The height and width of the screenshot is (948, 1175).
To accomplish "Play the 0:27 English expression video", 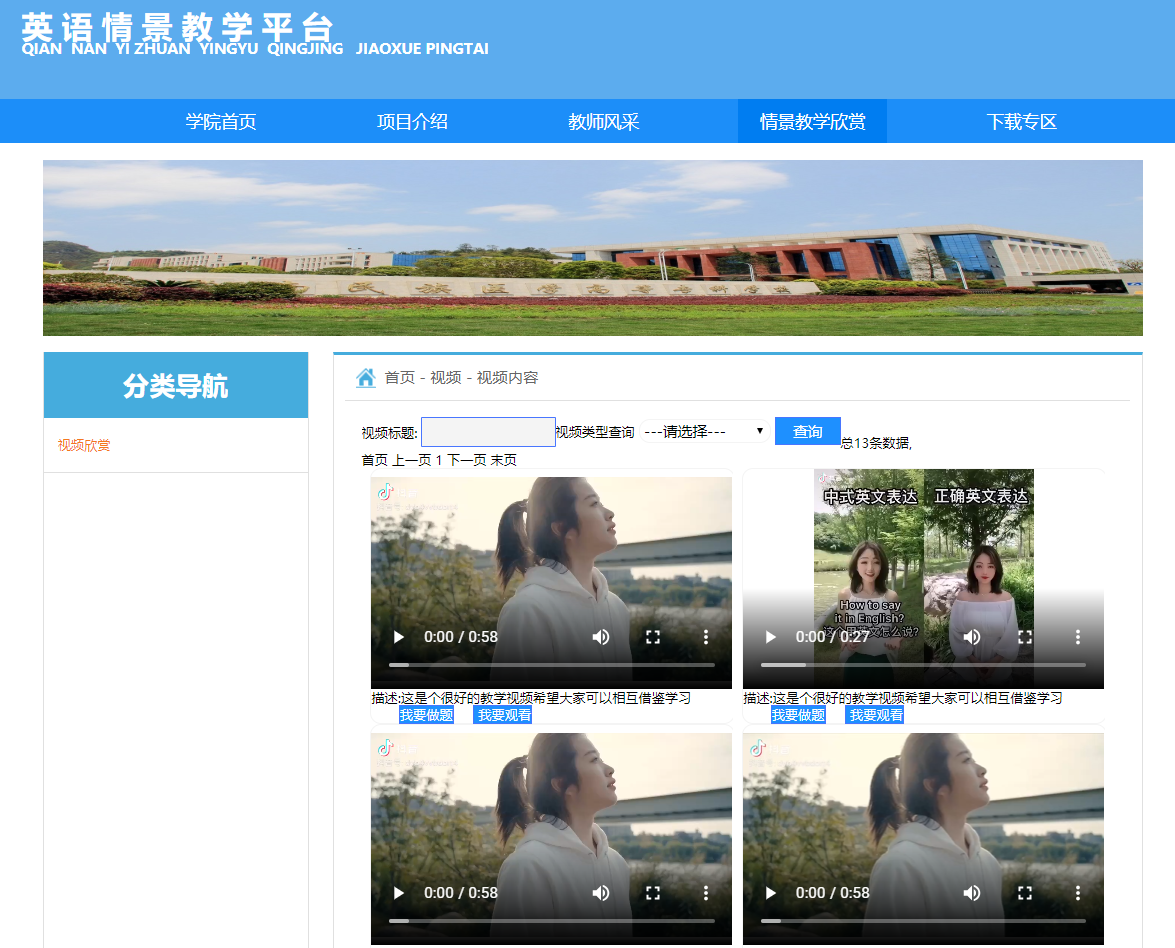I will (770, 637).
